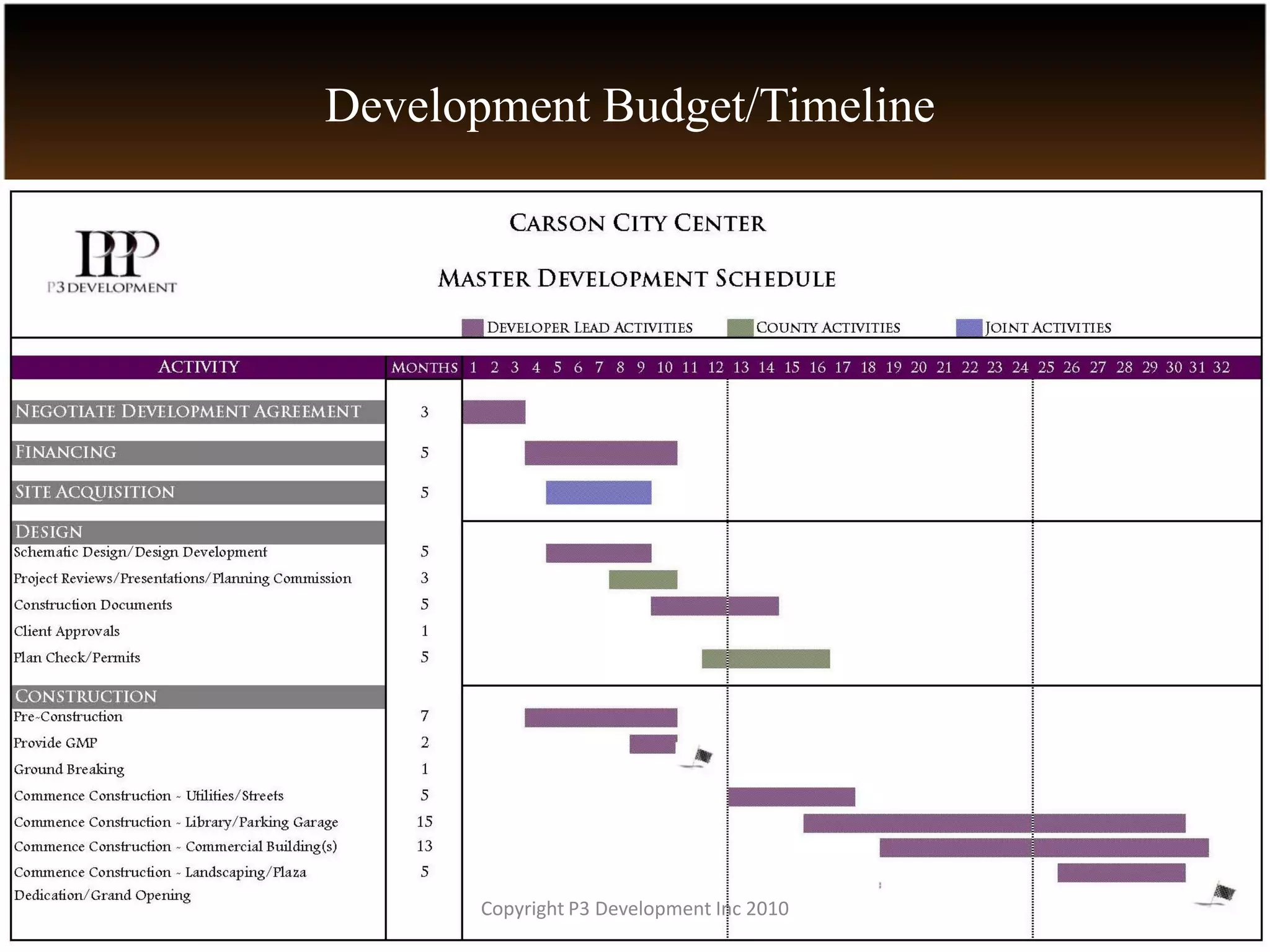Select the Schematic Design timeline bar
This screenshot has height=952, width=1270.
tap(599, 553)
